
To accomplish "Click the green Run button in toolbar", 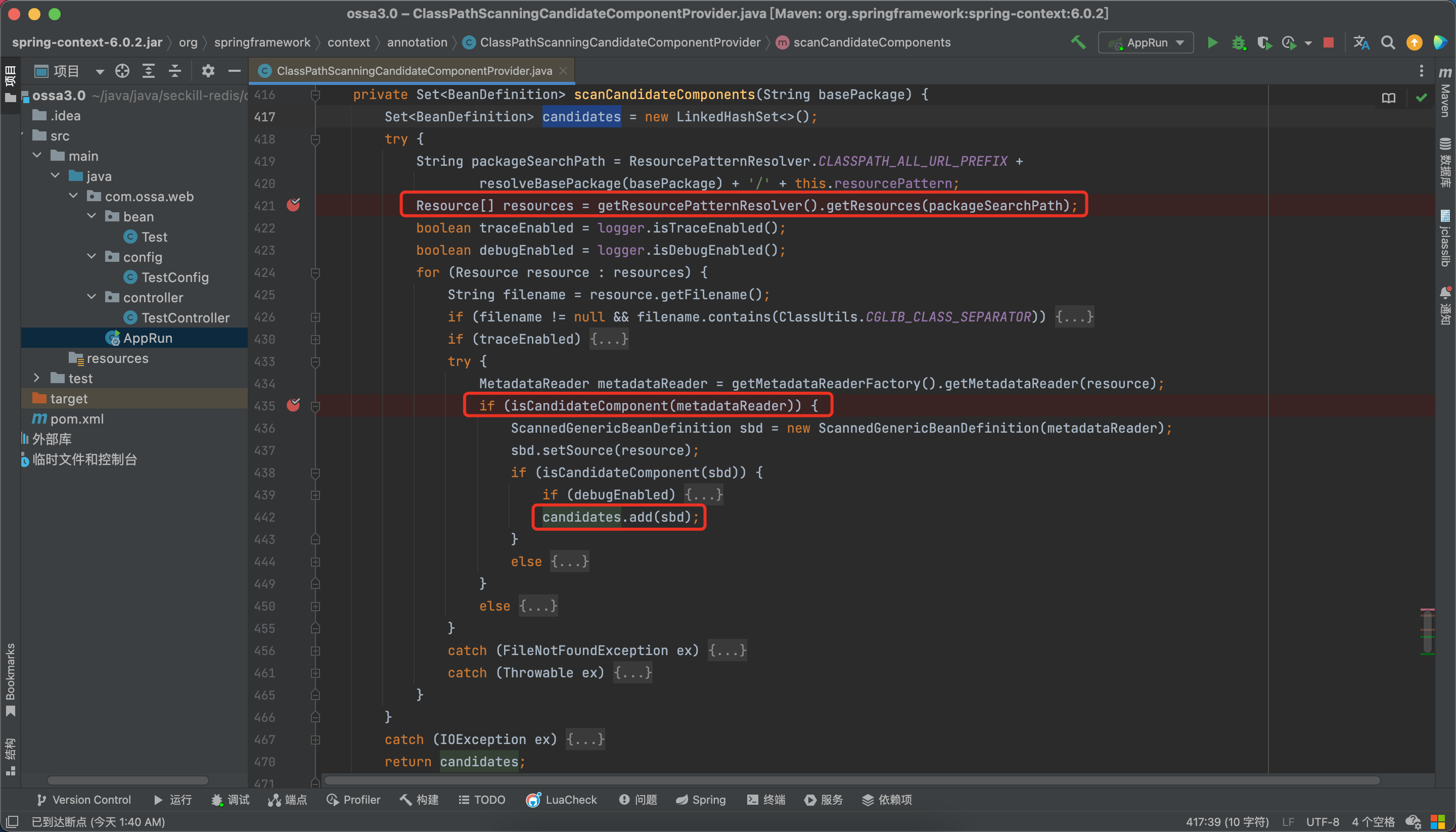I will click(x=1212, y=43).
